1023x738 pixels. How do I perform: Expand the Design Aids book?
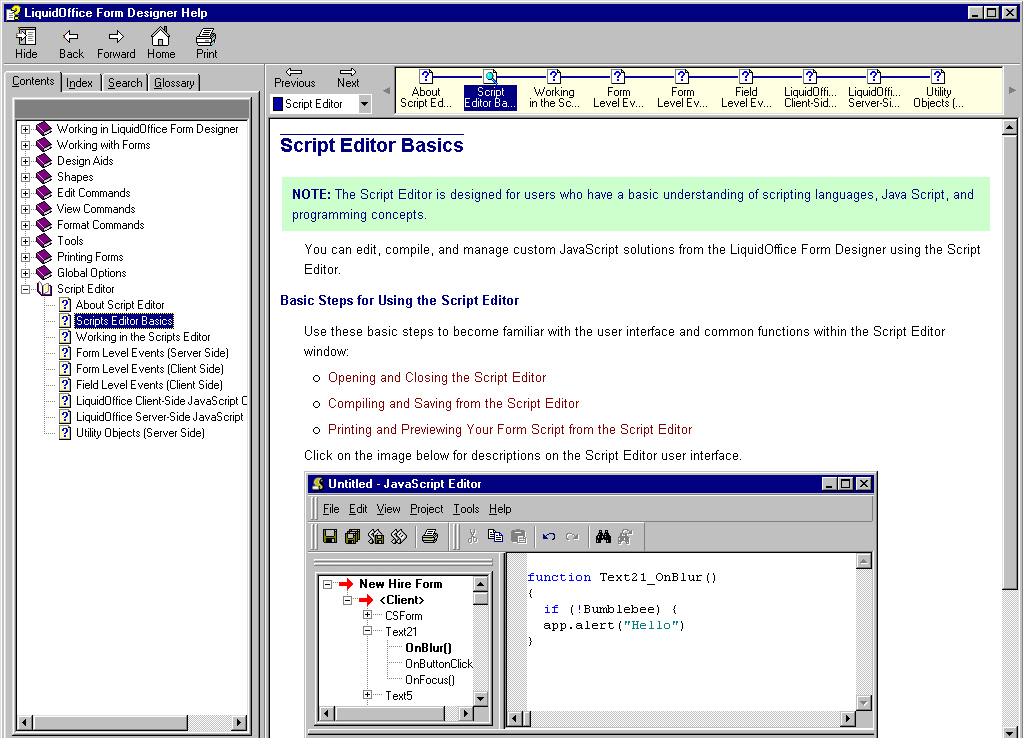(x=25, y=161)
